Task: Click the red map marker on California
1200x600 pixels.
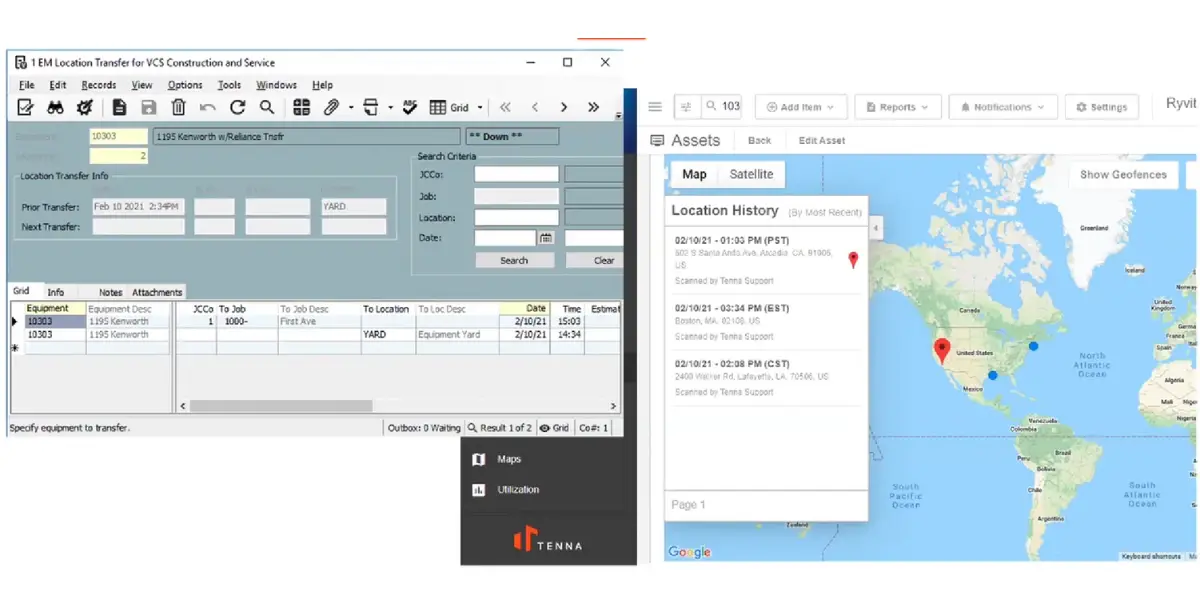Action: coord(941,351)
